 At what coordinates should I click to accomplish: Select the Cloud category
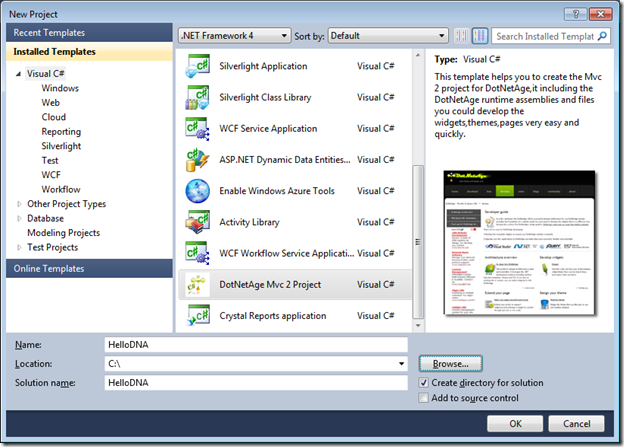coord(54,117)
